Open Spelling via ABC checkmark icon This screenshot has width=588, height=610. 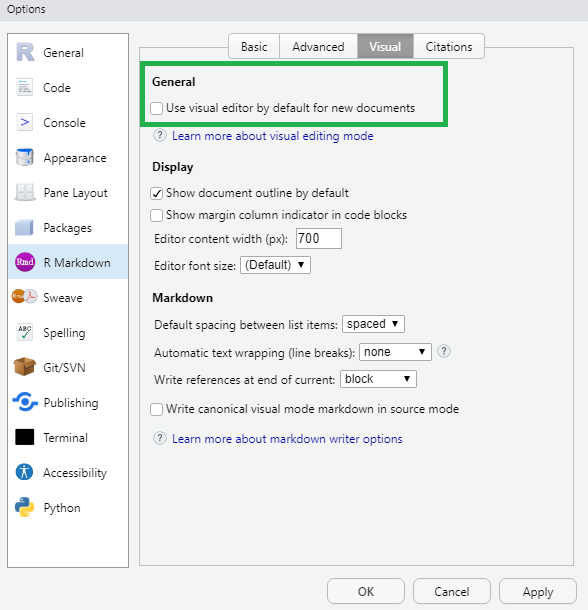(x=25, y=333)
